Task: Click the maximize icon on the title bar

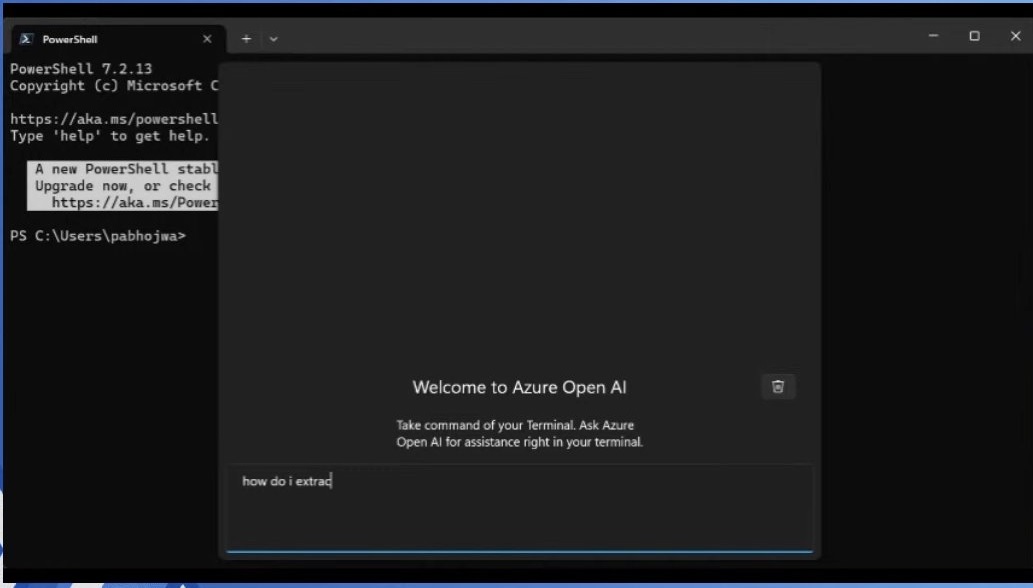Action: tap(973, 36)
